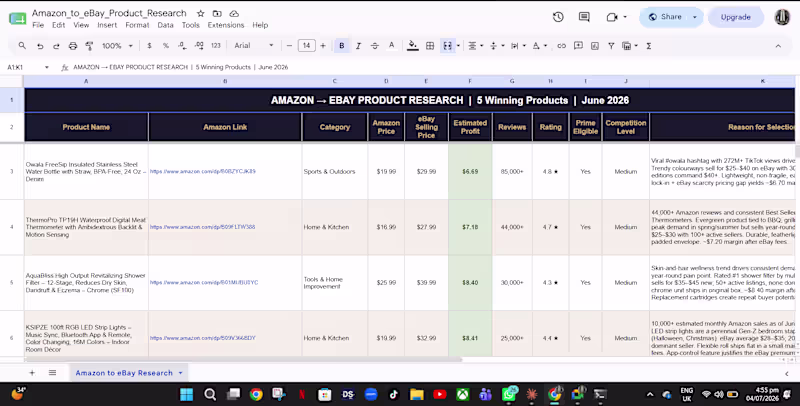Open the functions sigma menu
The width and height of the screenshot is (800, 406).
(648, 46)
